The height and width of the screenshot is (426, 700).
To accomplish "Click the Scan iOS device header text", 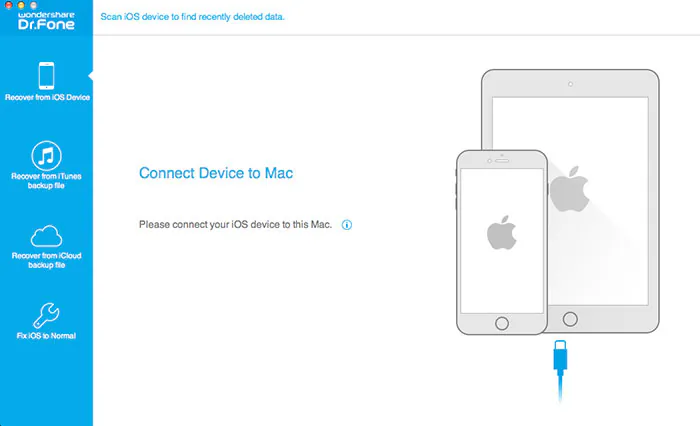I will coord(192,17).
